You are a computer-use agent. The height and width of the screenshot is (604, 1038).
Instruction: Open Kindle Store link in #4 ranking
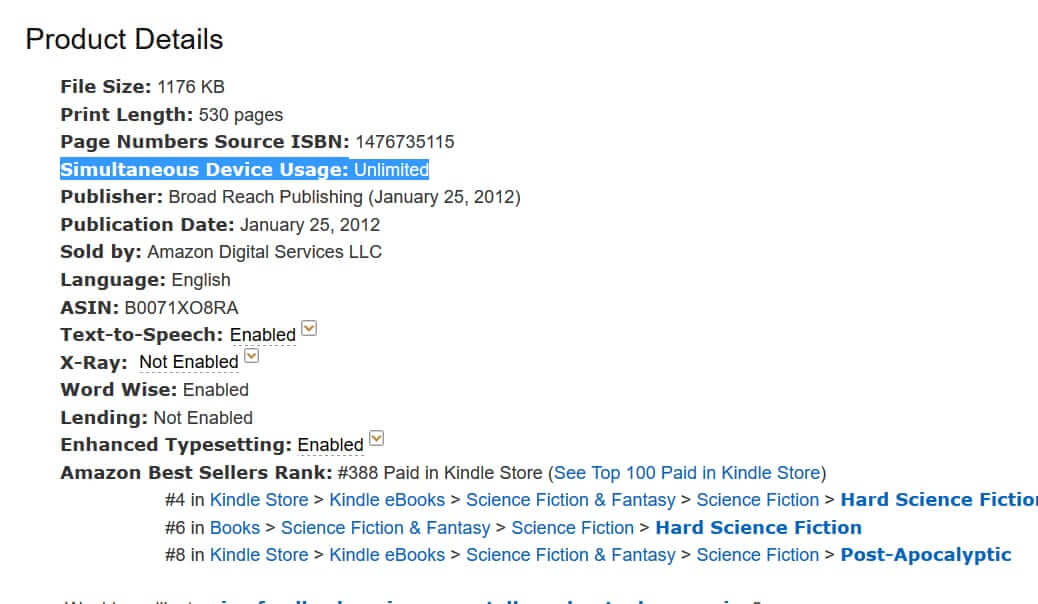coord(259,500)
